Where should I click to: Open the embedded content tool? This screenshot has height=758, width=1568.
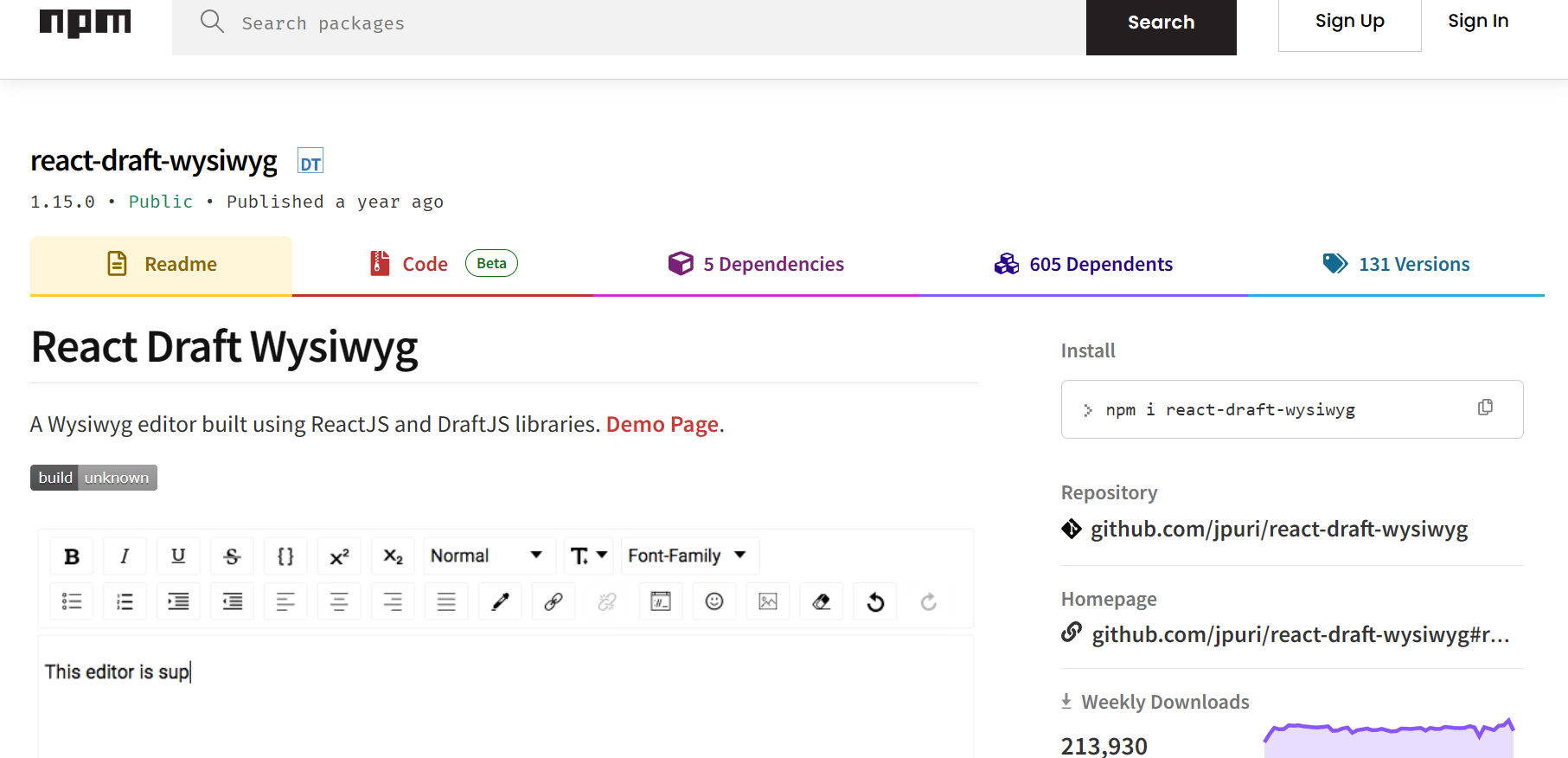661,601
